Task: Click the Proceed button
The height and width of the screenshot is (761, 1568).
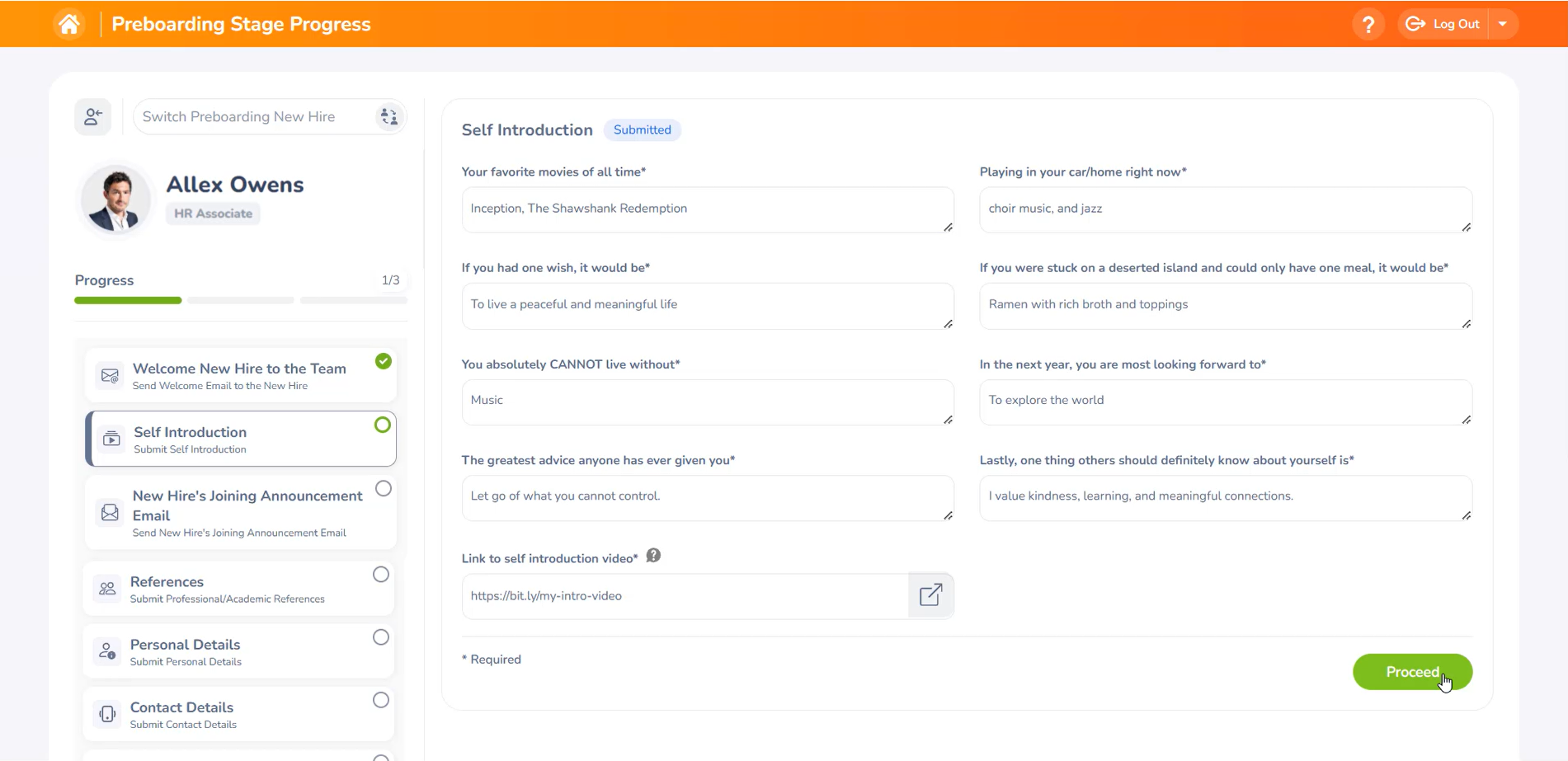Action: 1412,672
